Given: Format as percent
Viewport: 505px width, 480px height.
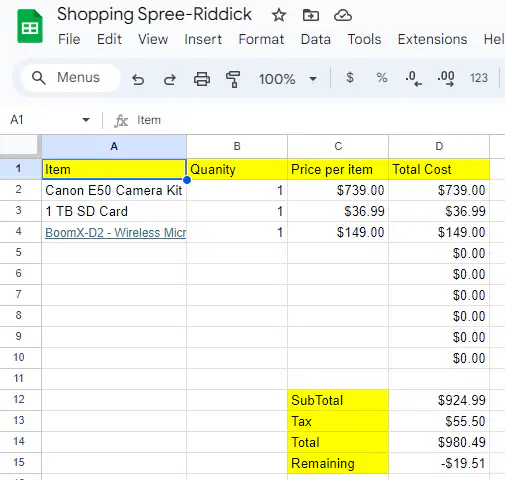Looking at the screenshot, I should 382,78.
